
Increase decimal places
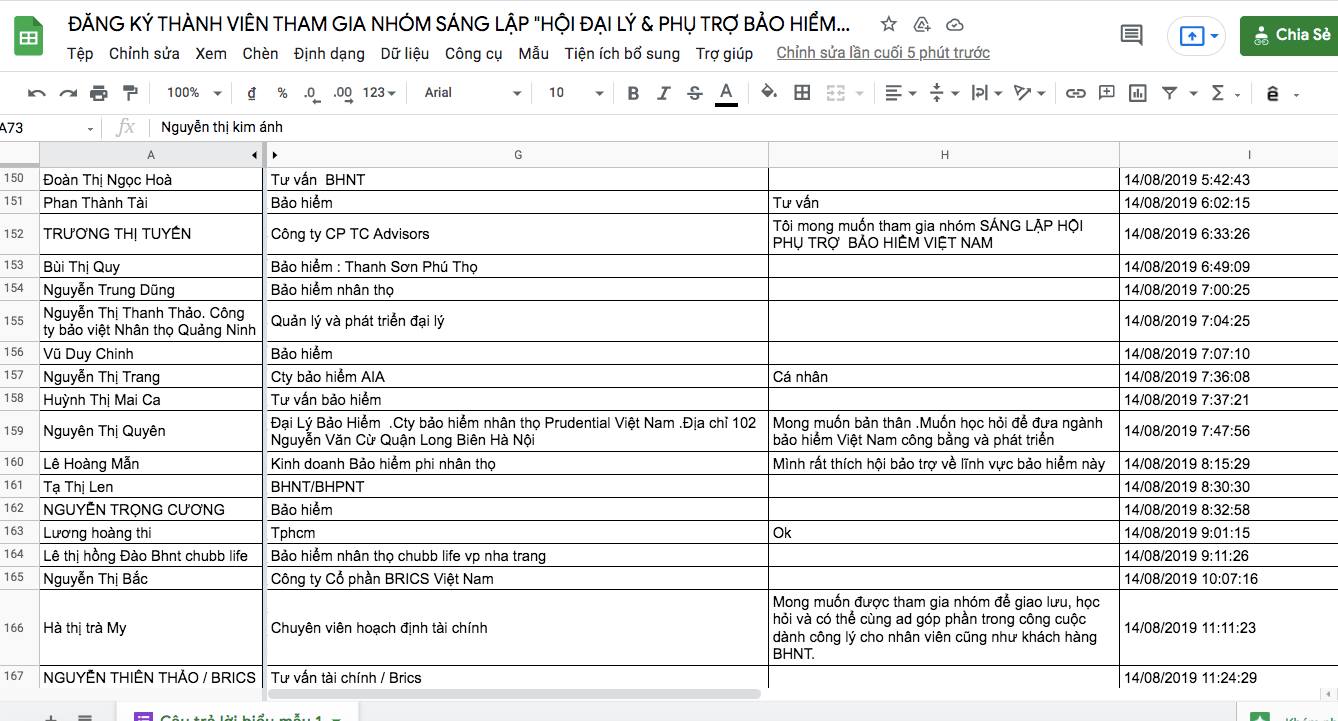[x=342, y=93]
